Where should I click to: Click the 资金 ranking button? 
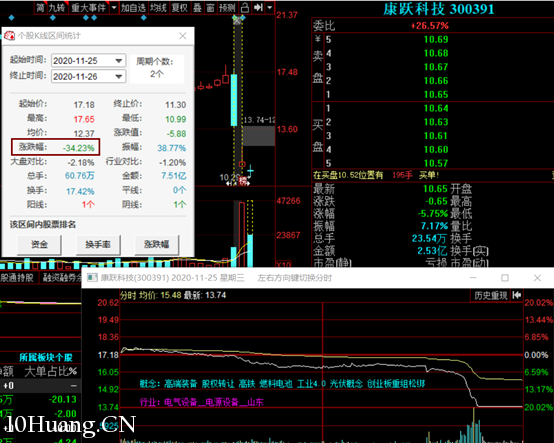coord(39,244)
